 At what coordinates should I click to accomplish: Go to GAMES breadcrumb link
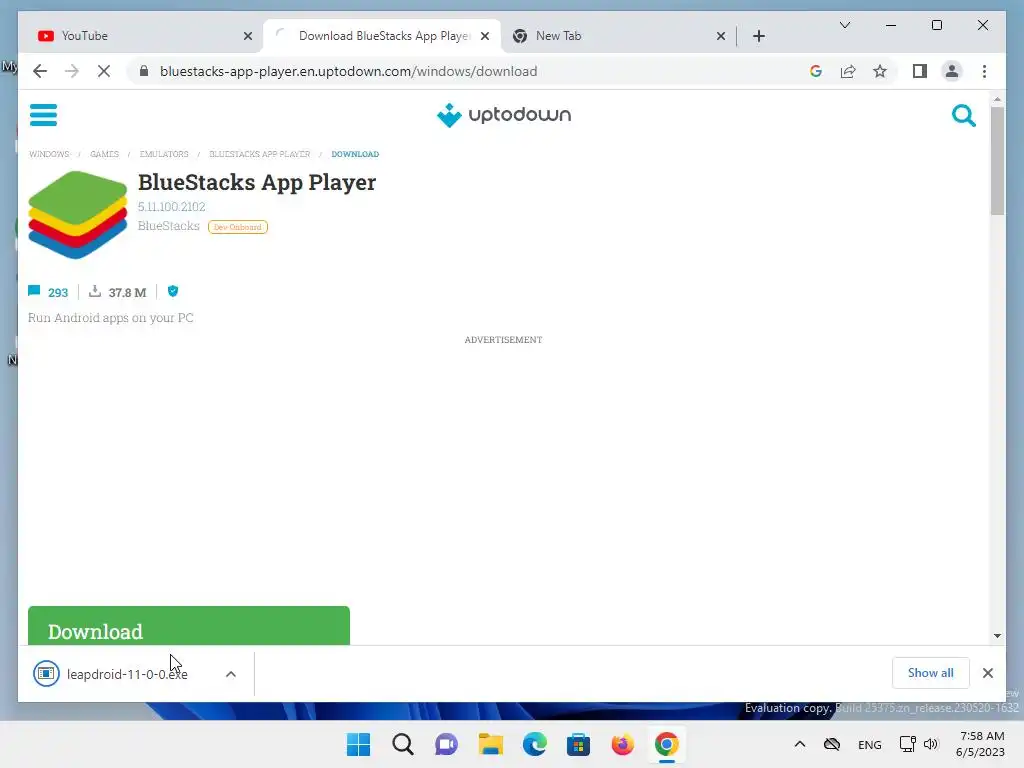point(104,154)
